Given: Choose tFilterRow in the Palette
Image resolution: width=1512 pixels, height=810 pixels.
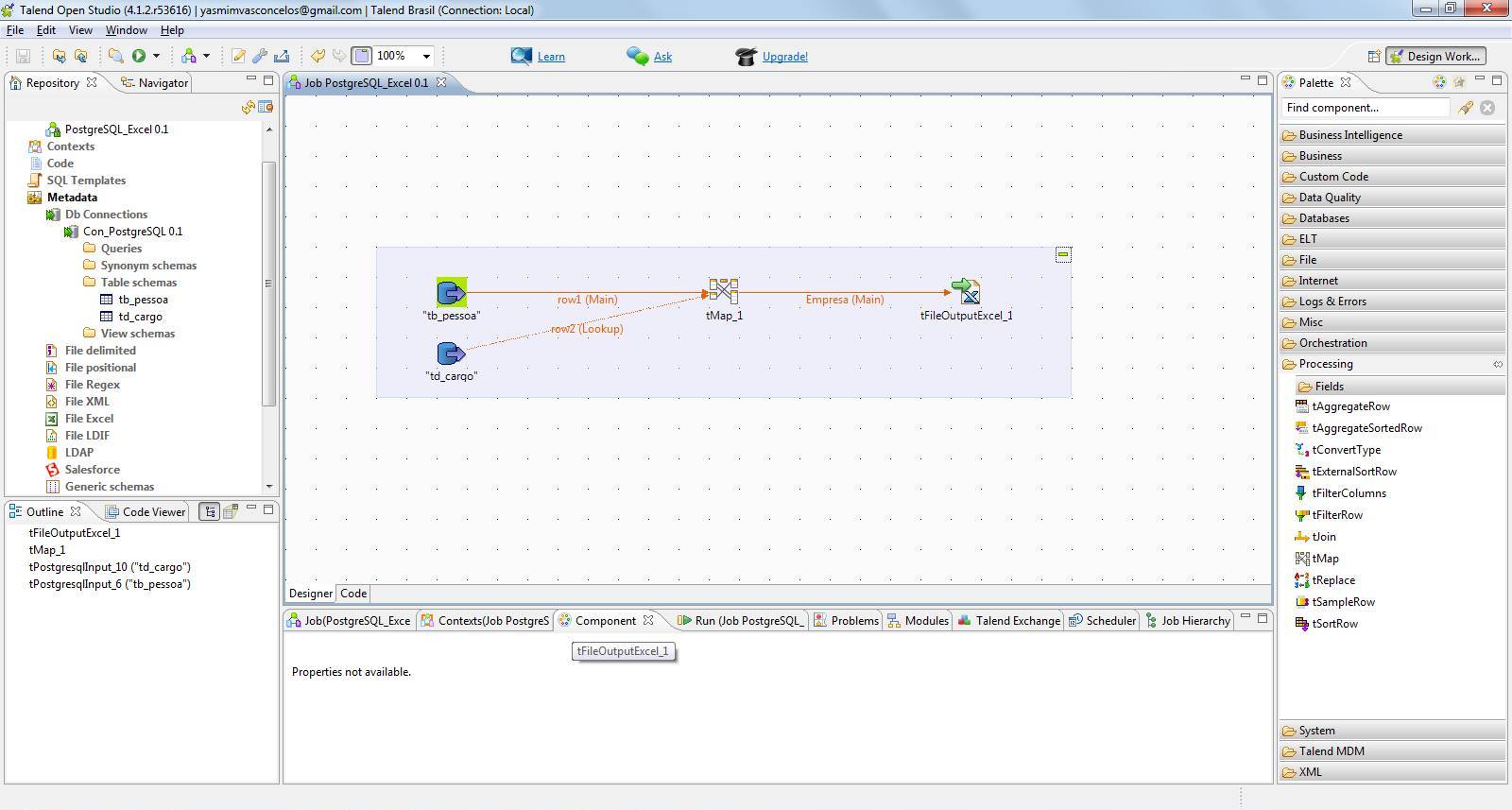Looking at the screenshot, I should (x=1336, y=515).
